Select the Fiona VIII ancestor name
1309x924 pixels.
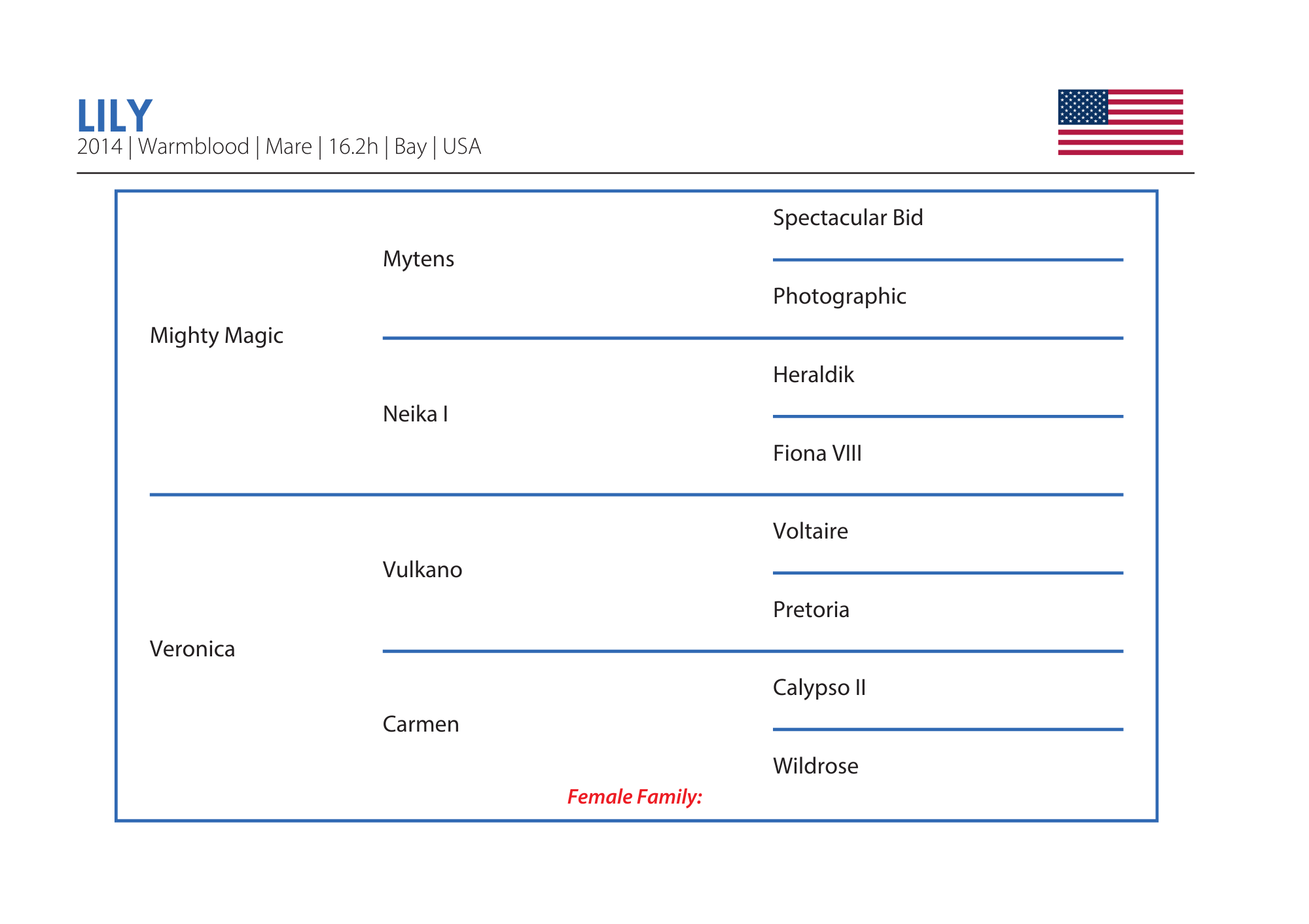pyautogui.click(x=817, y=453)
